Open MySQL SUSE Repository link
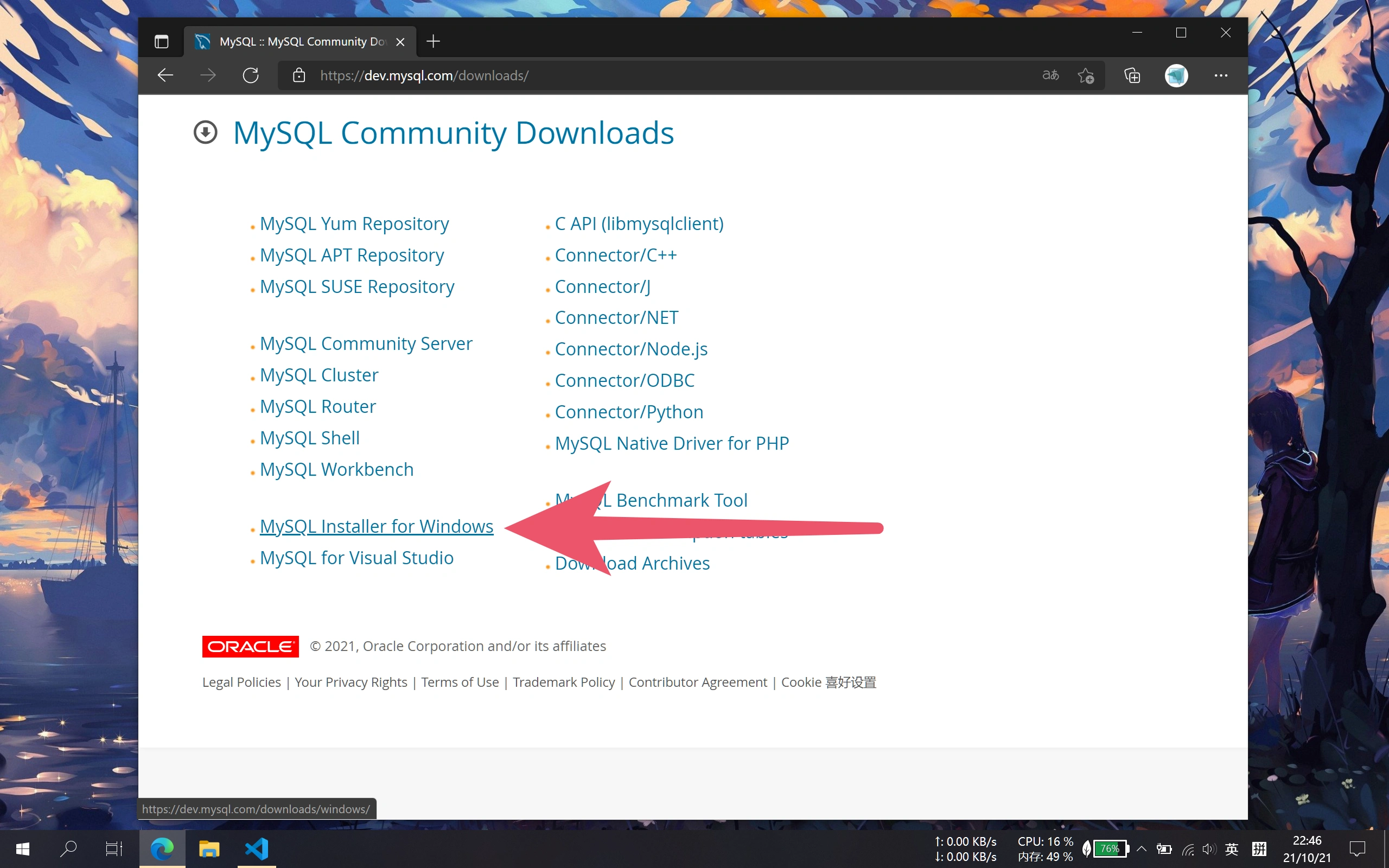The image size is (1389, 868). point(357,286)
